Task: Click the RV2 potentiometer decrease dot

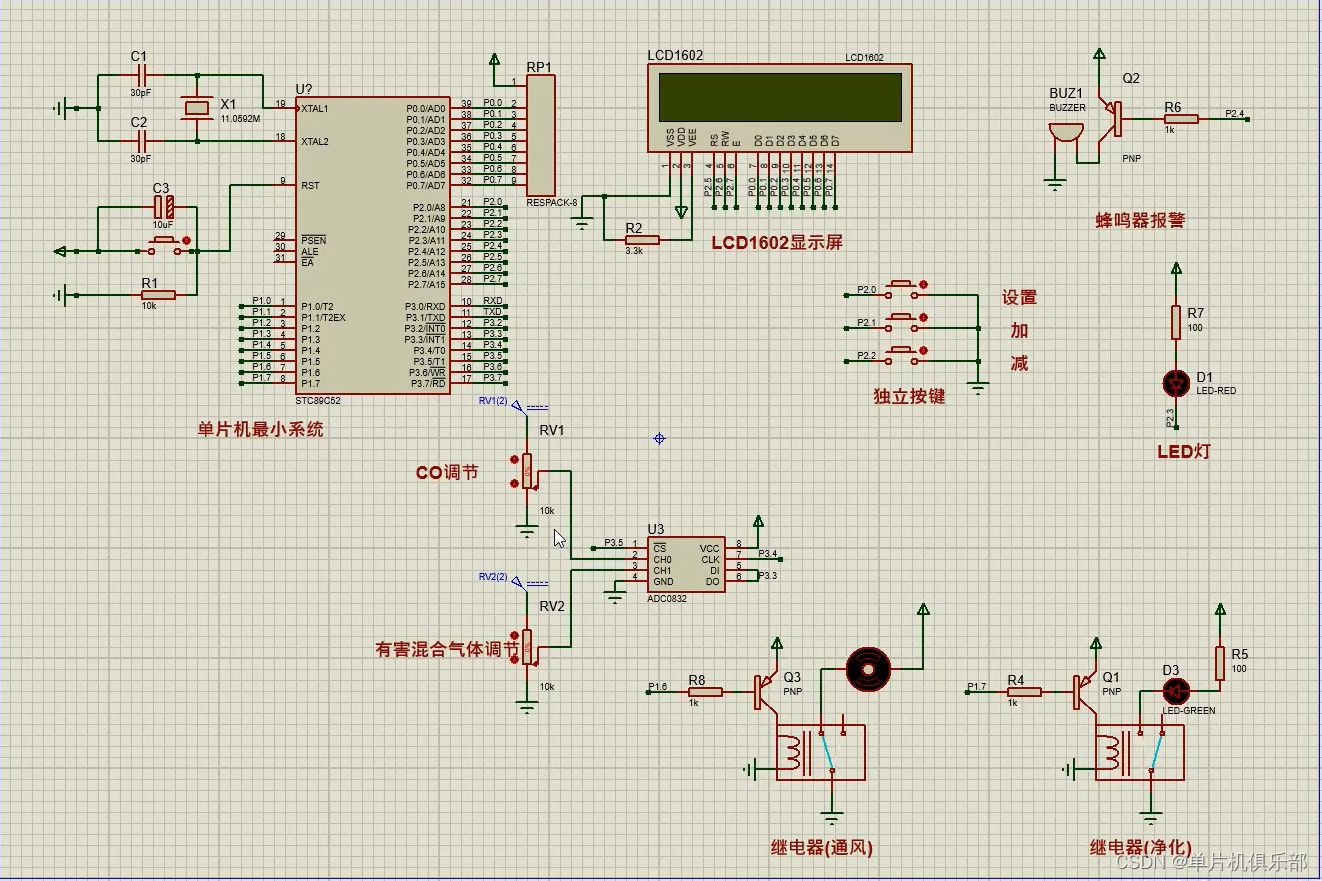Action: click(x=514, y=659)
